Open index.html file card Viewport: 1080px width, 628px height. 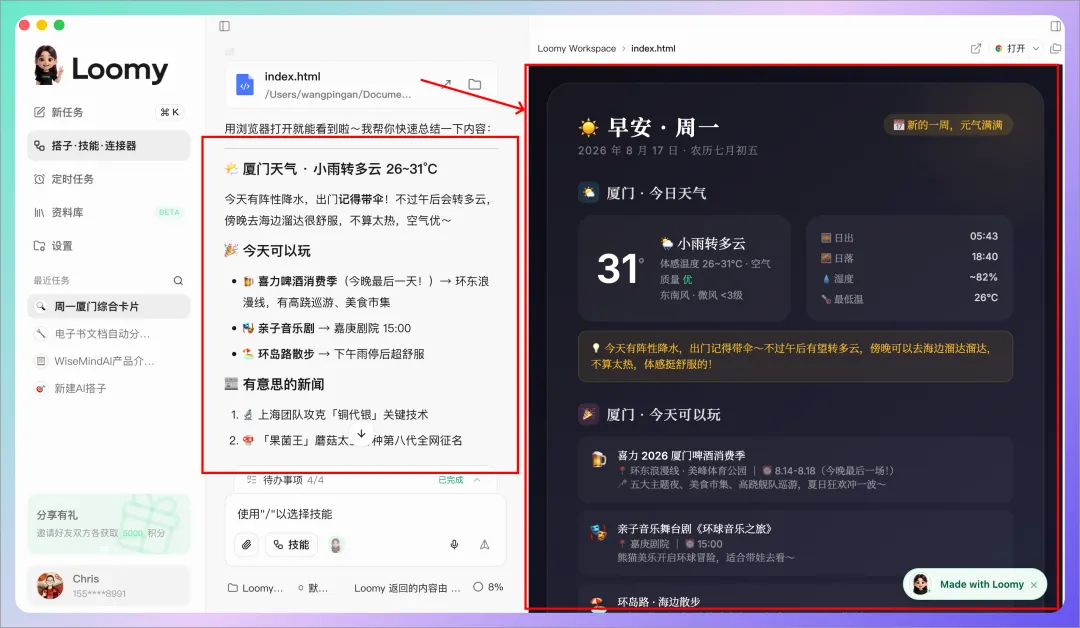362,85
